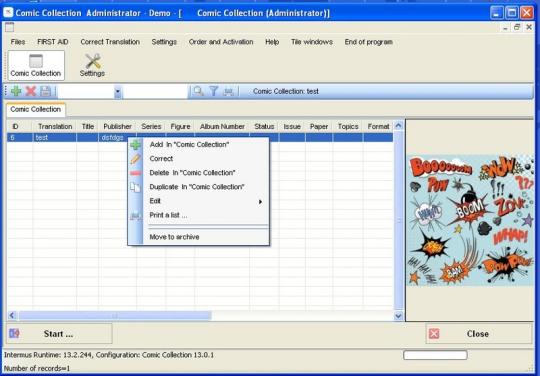This screenshot has height=376, width=540.
Task: Click the table scroll left arrow
Action: click(12, 315)
